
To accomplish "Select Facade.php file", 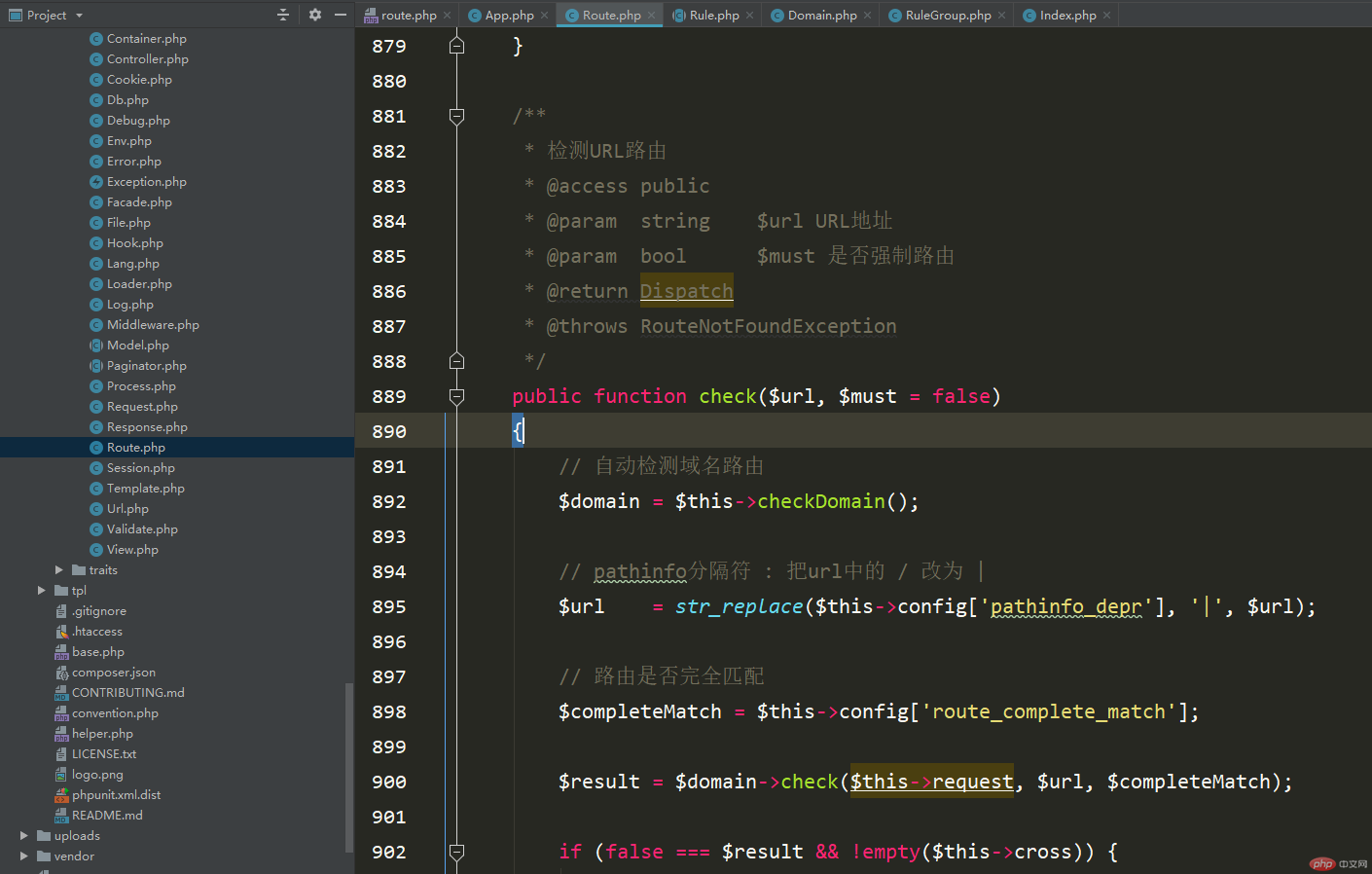I will (x=139, y=202).
